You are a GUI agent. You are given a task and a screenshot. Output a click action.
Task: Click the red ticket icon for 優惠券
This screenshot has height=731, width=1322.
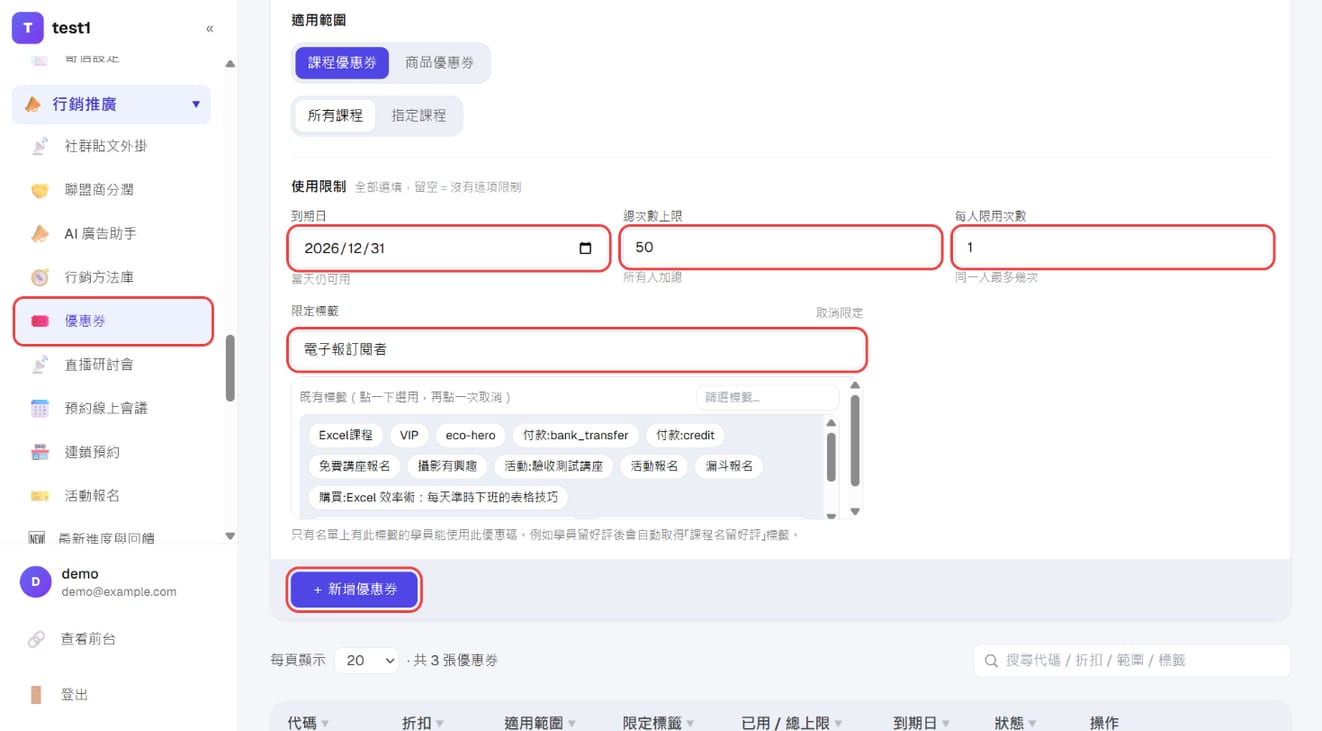coord(40,321)
